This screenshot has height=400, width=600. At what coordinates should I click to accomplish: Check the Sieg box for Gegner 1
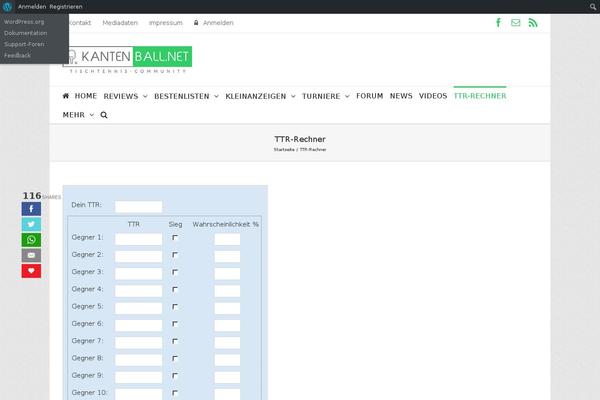pos(175,238)
